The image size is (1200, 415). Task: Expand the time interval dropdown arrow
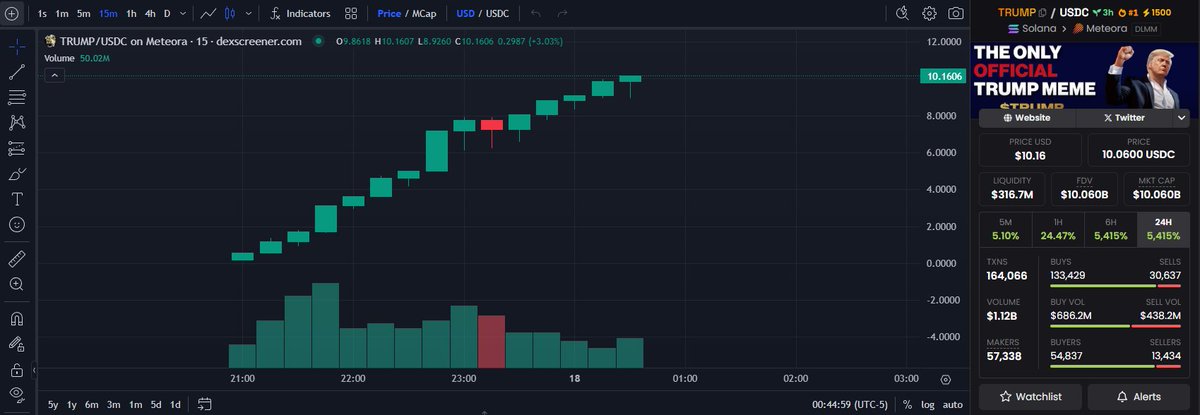(181, 14)
